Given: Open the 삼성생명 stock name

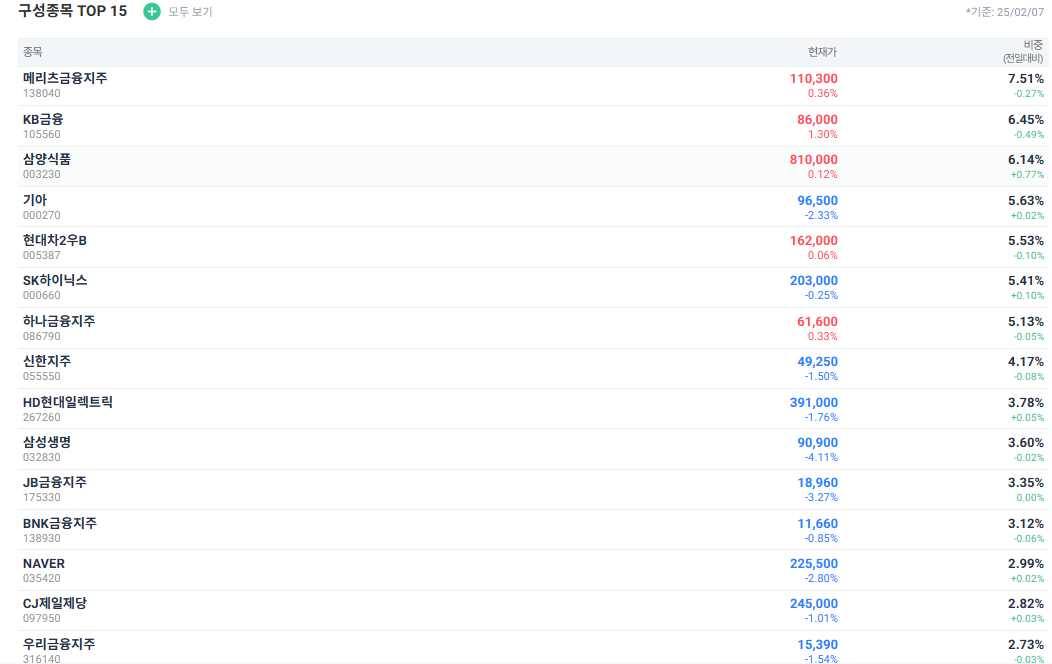Looking at the screenshot, I should (x=47, y=442).
